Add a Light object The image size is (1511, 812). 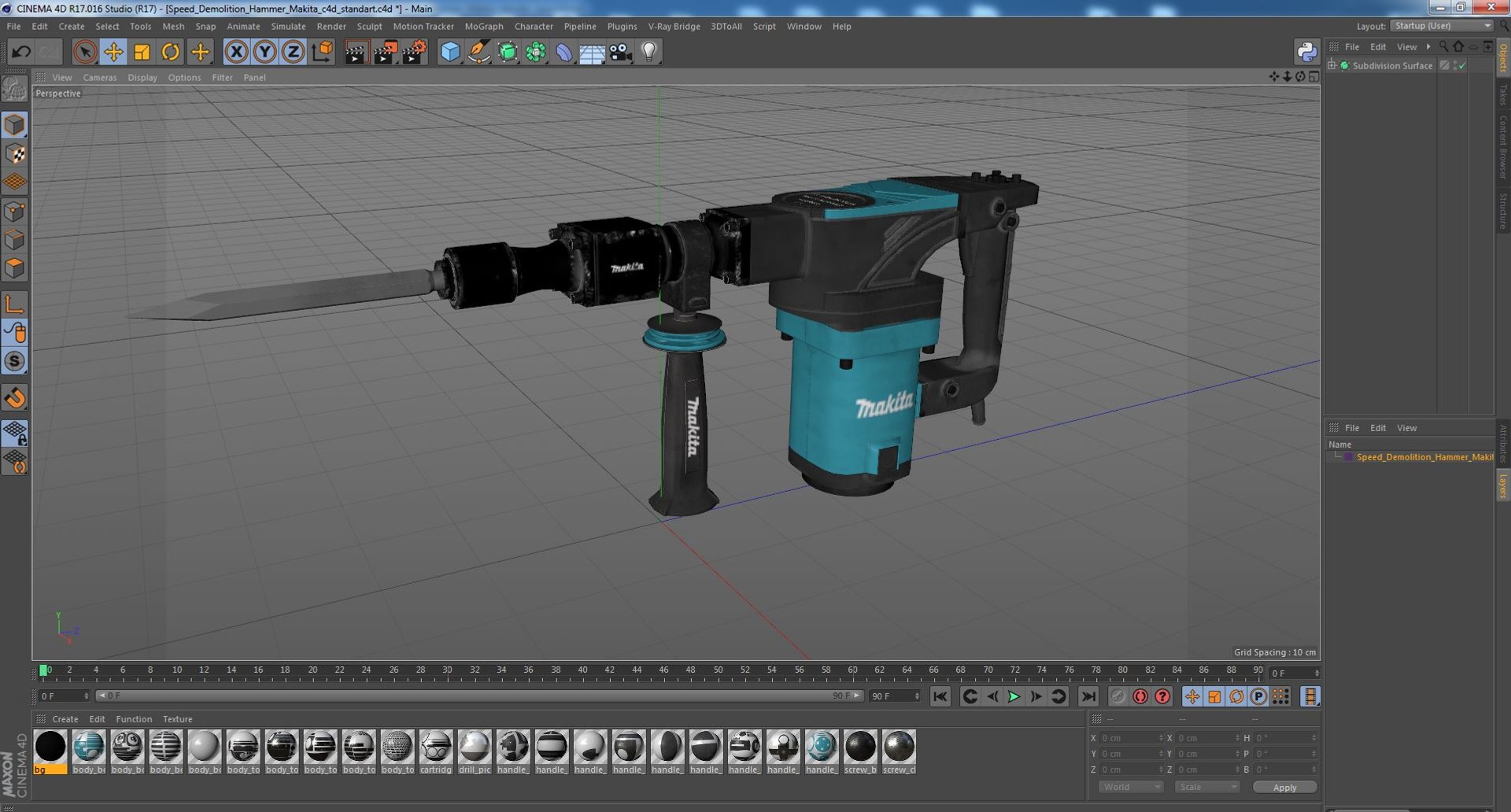[x=648, y=52]
